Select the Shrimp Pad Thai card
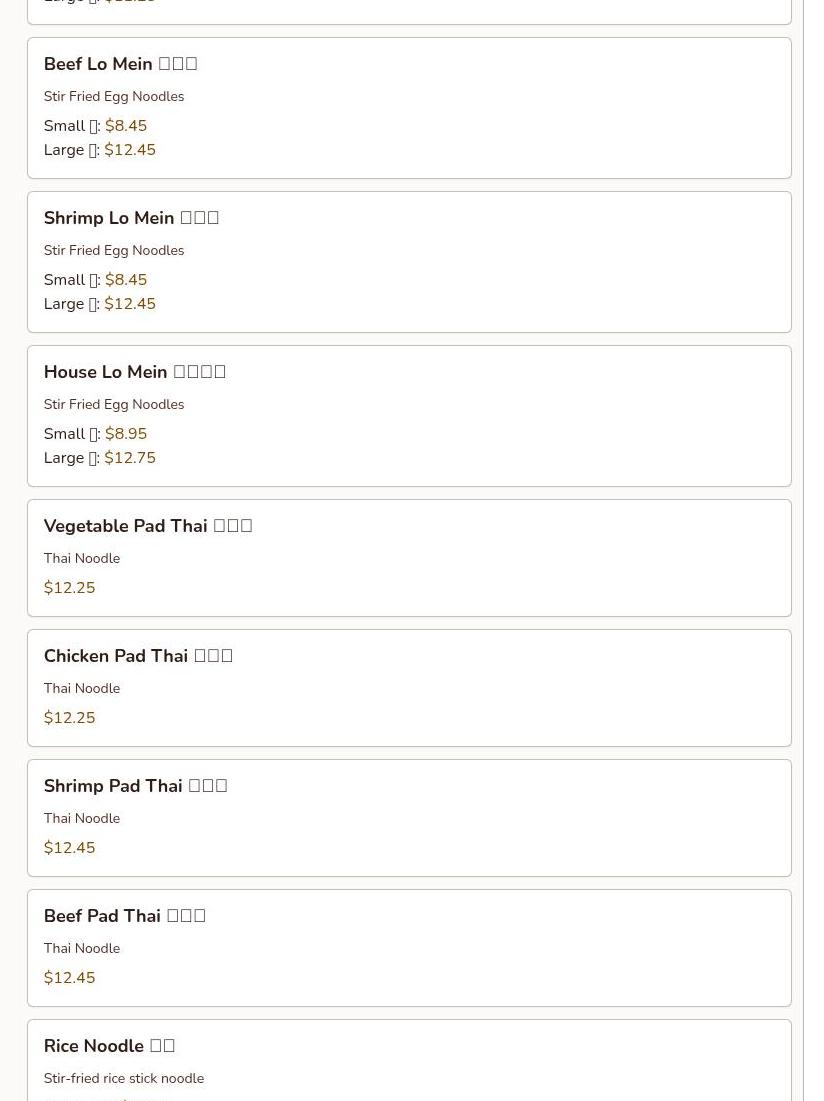The width and height of the screenshot is (824, 1101). [409, 818]
